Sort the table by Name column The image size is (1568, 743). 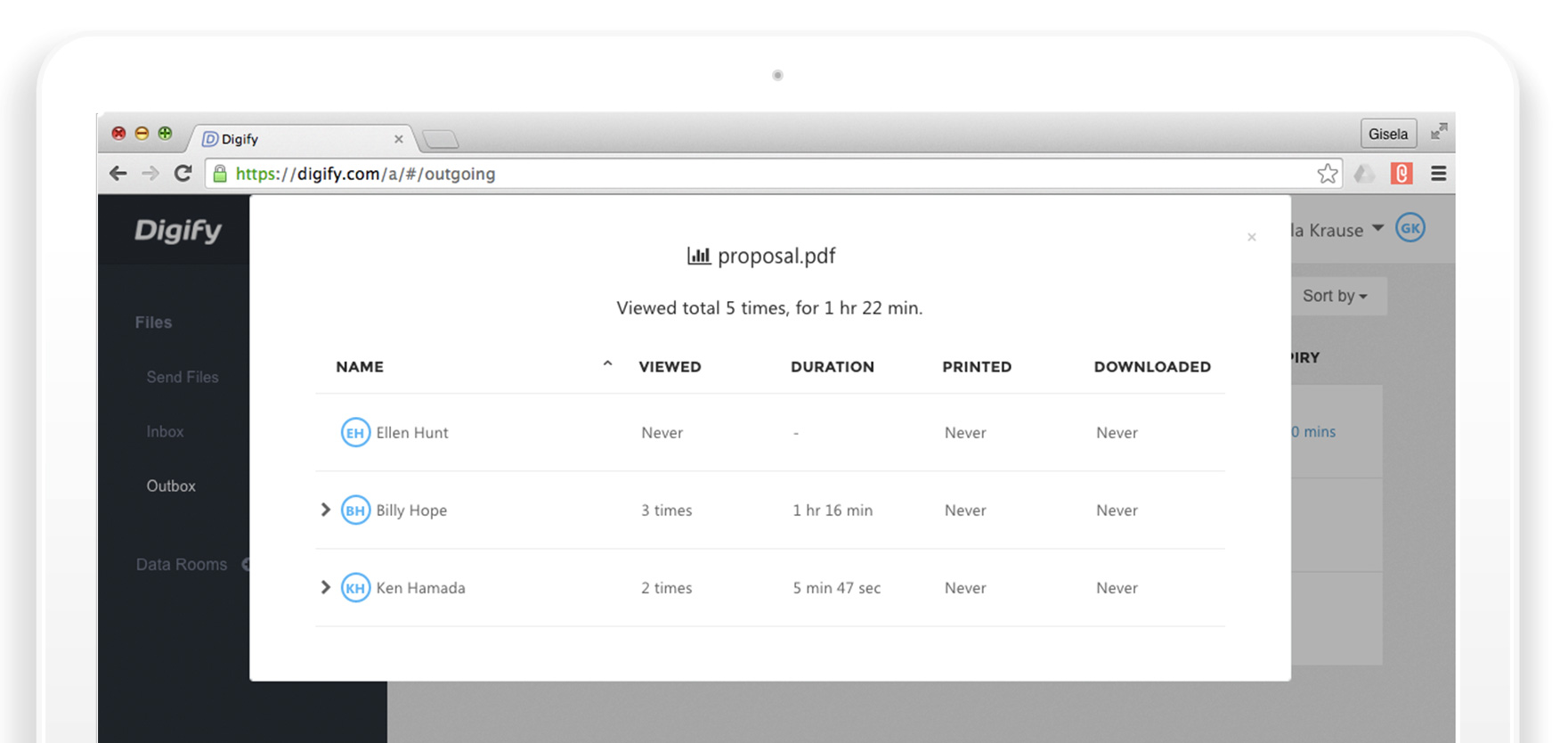point(360,367)
